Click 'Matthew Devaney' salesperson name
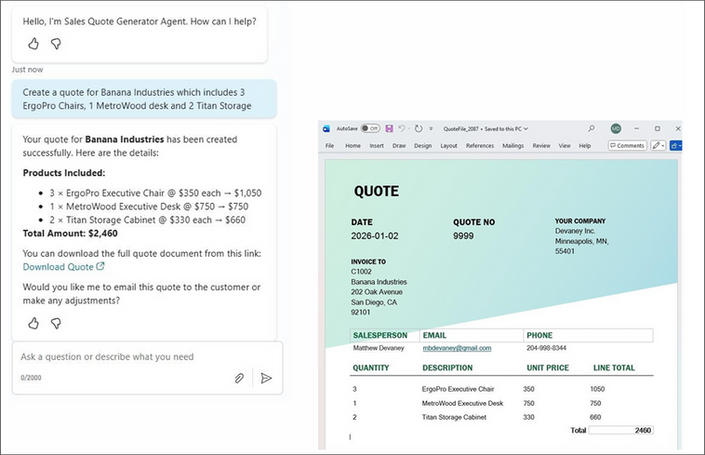This screenshot has width=705, height=455. coord(379,348)
